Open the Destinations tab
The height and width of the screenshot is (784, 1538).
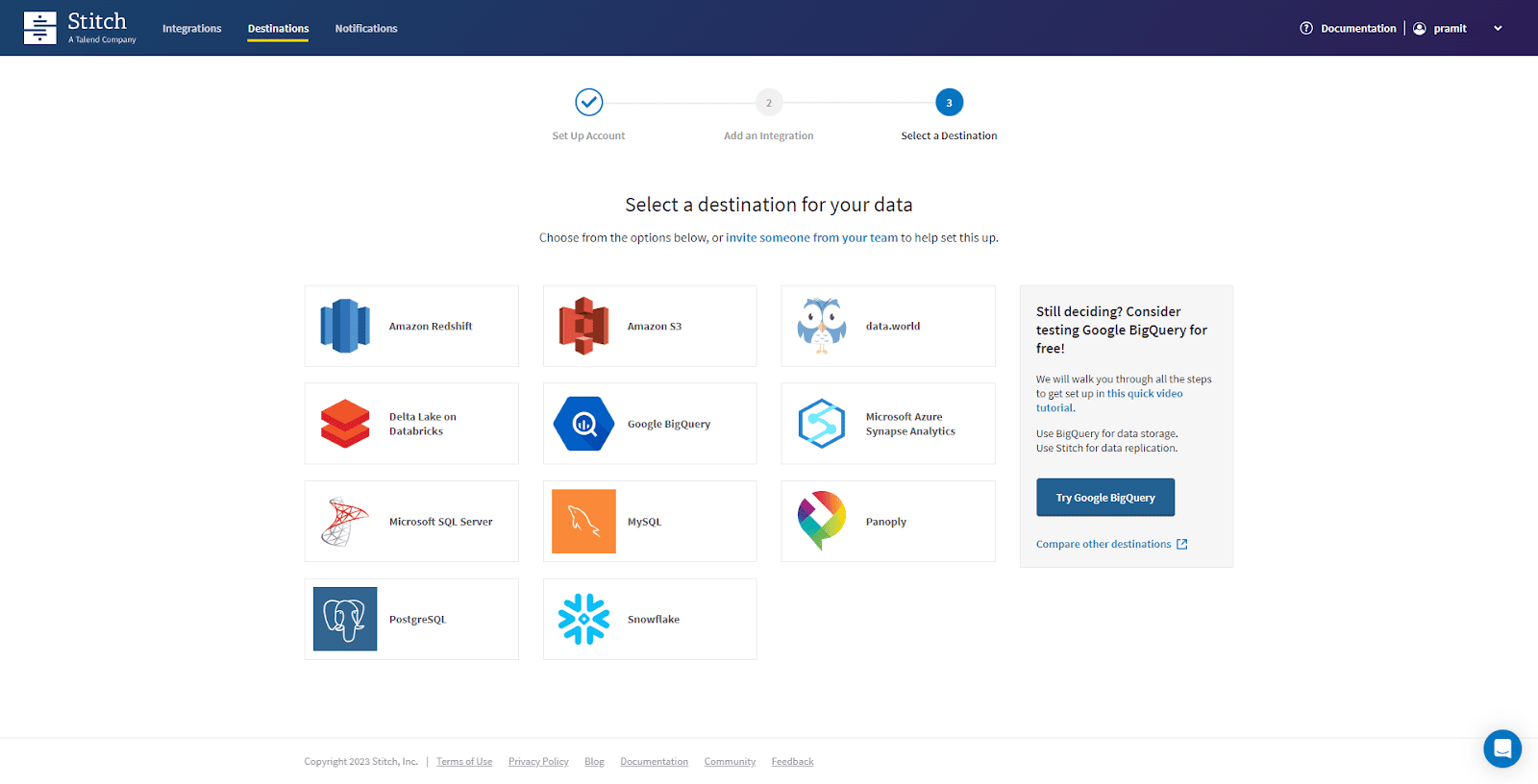click(x=278, y=29)
